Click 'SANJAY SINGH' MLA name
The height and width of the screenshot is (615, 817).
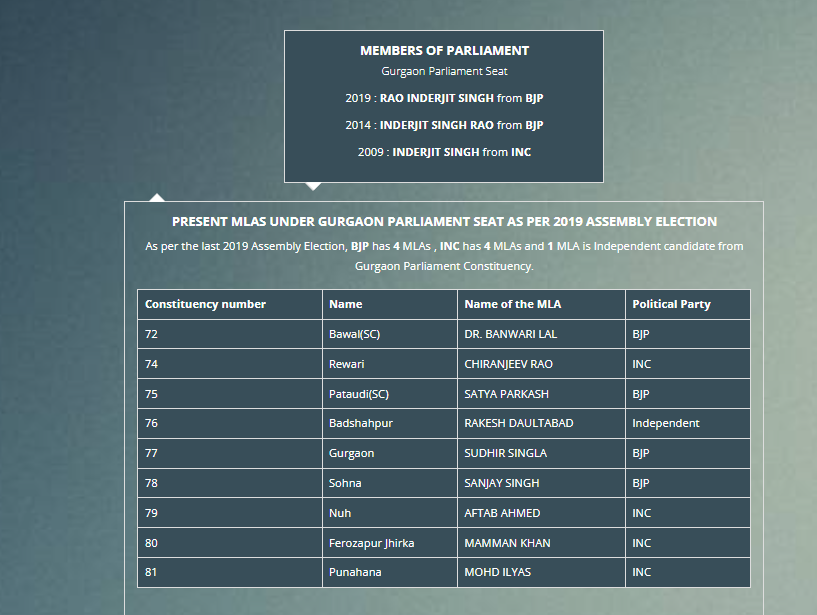tap(502, 483)
